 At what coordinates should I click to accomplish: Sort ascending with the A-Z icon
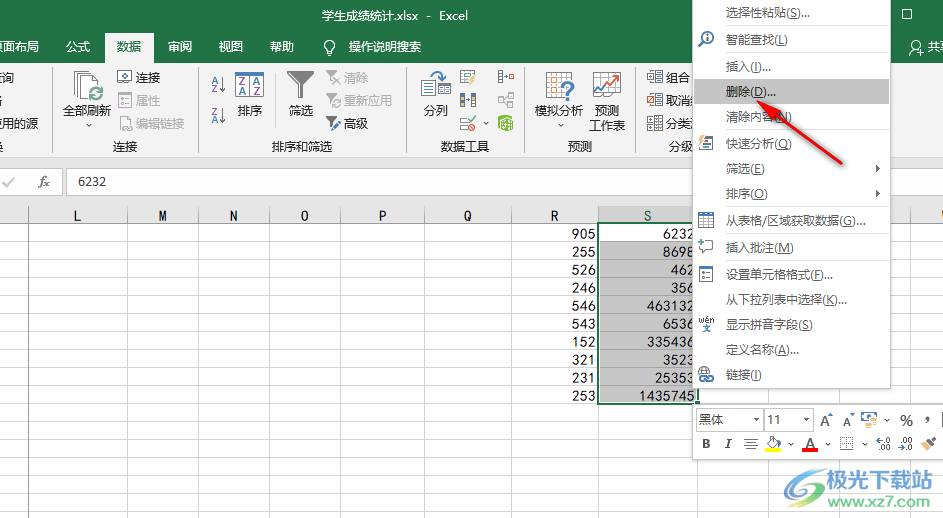218,85
